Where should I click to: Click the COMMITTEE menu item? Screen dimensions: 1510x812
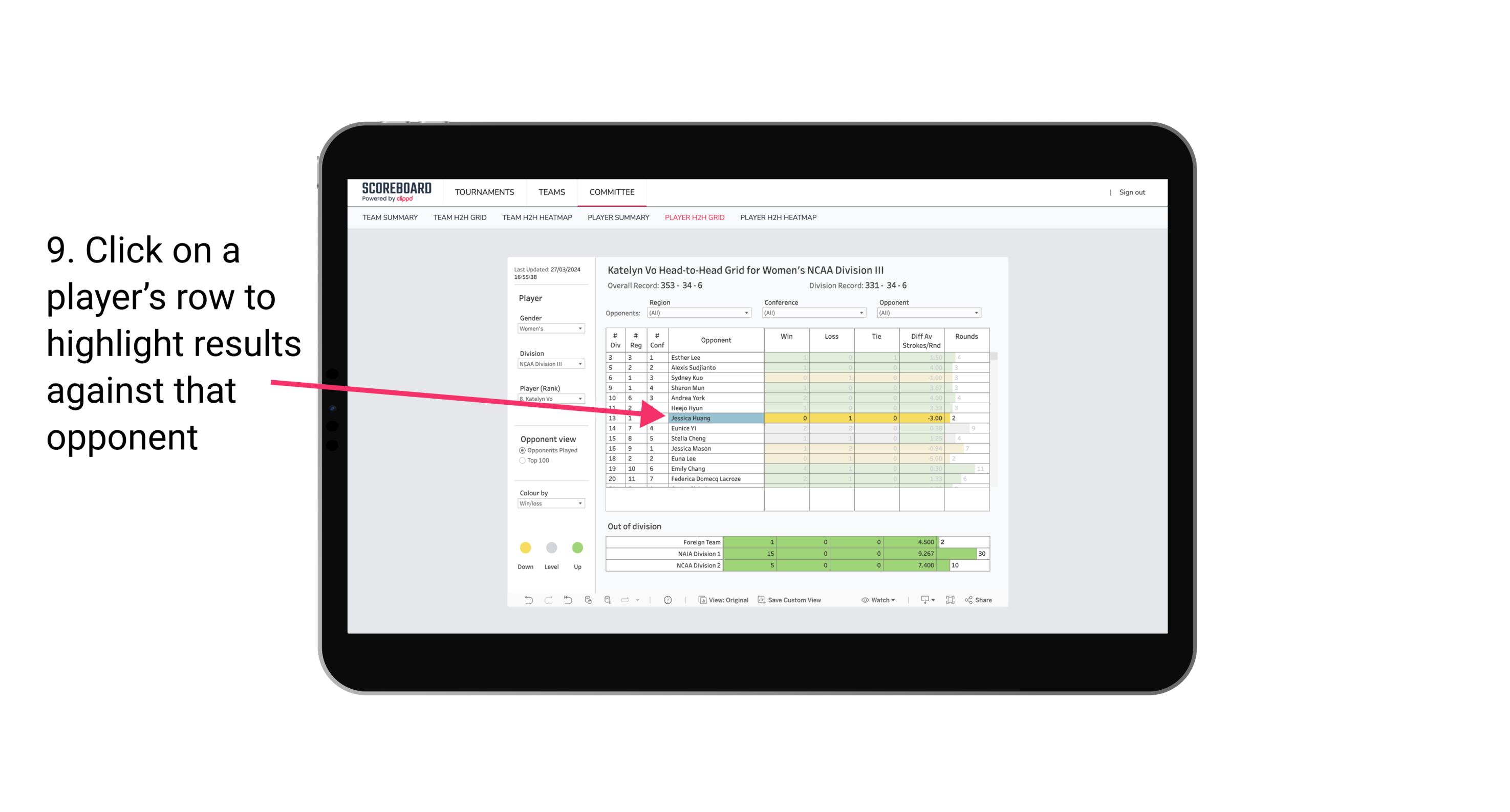click(614, 193)
